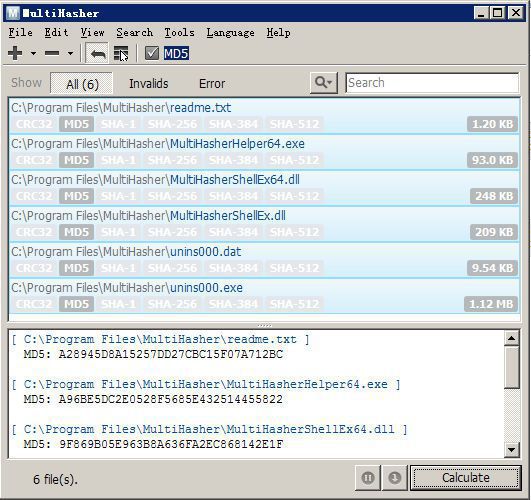
Task: Toggle SHA-1 tag on MultiHasherHelper64.exe row
Action: (x=119, y=160)
